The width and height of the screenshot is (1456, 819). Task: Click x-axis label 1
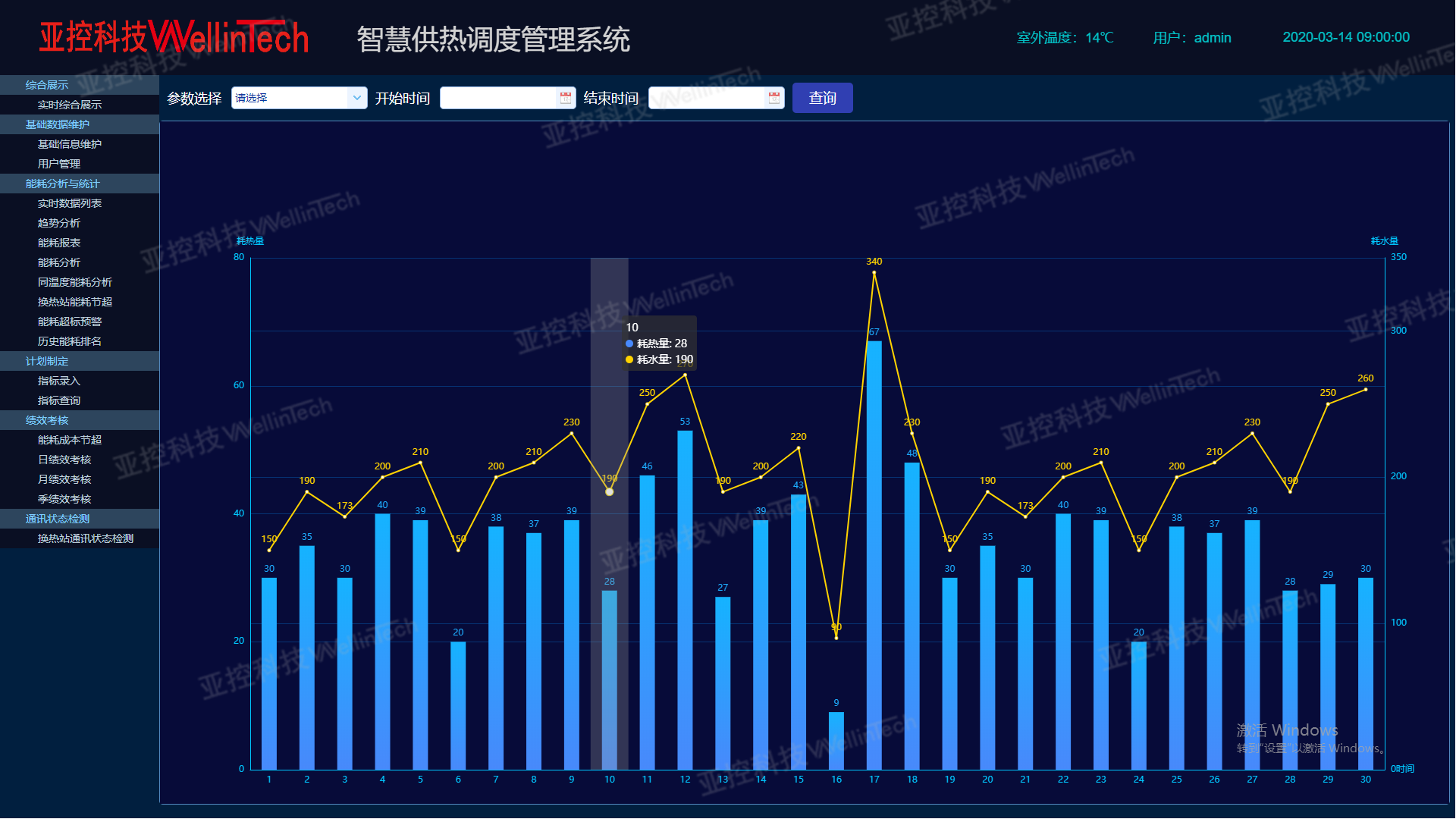coord(269,780)
